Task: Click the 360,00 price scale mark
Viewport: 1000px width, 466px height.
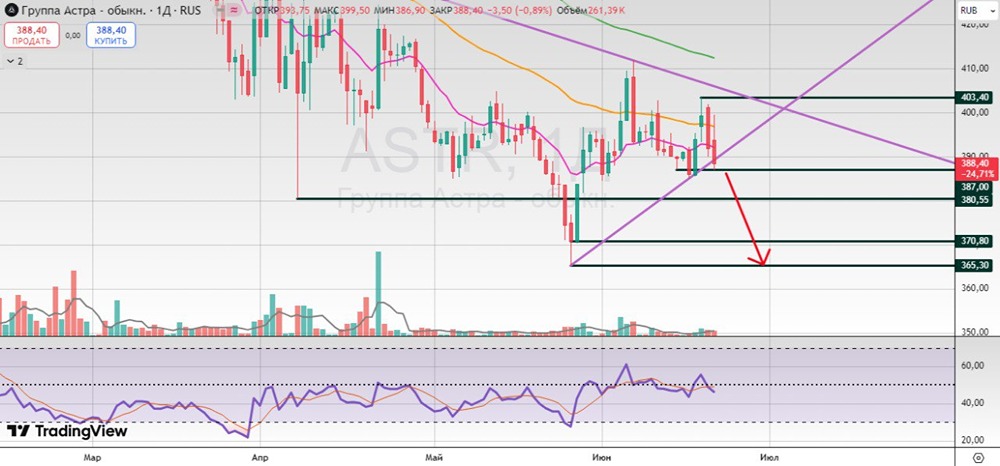Action: tap(976, 288)
